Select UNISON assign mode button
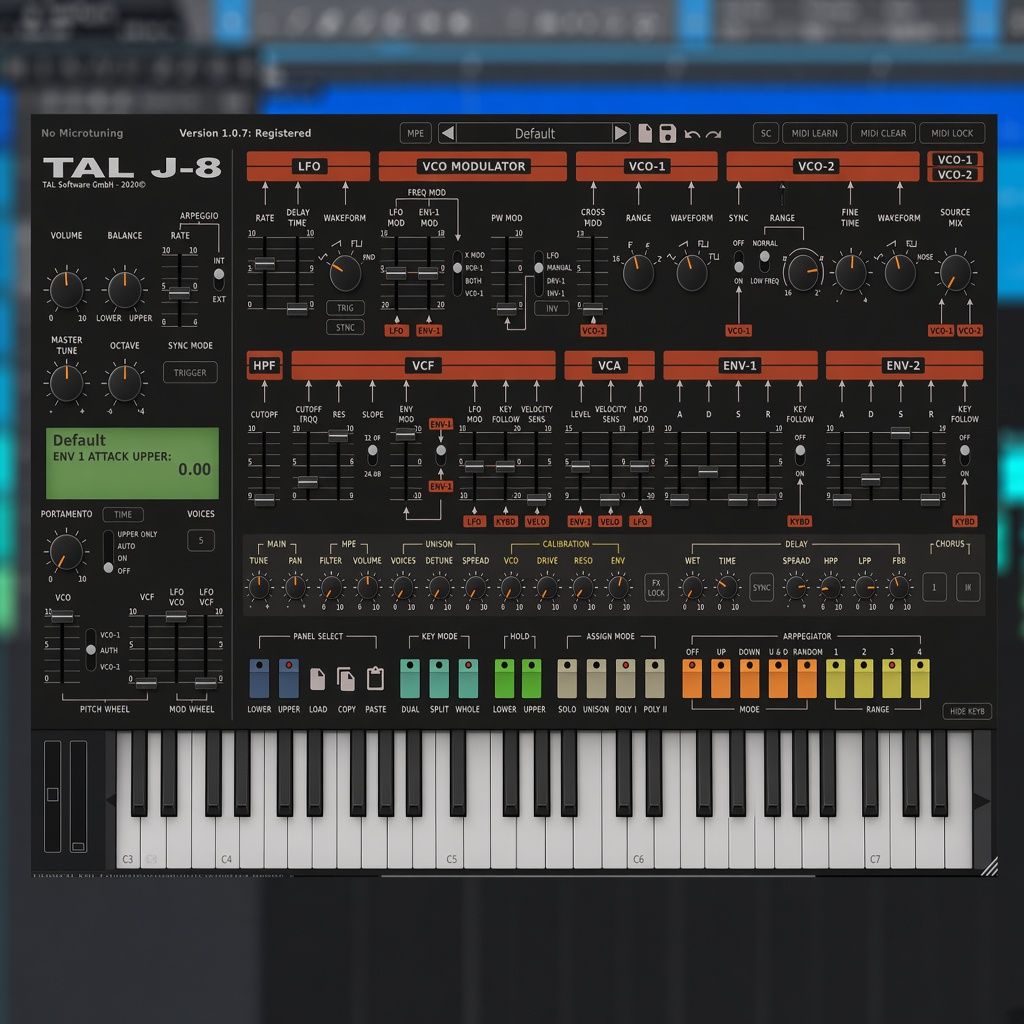Screen dimensions: 1024x1024 (x=596, y=679)
